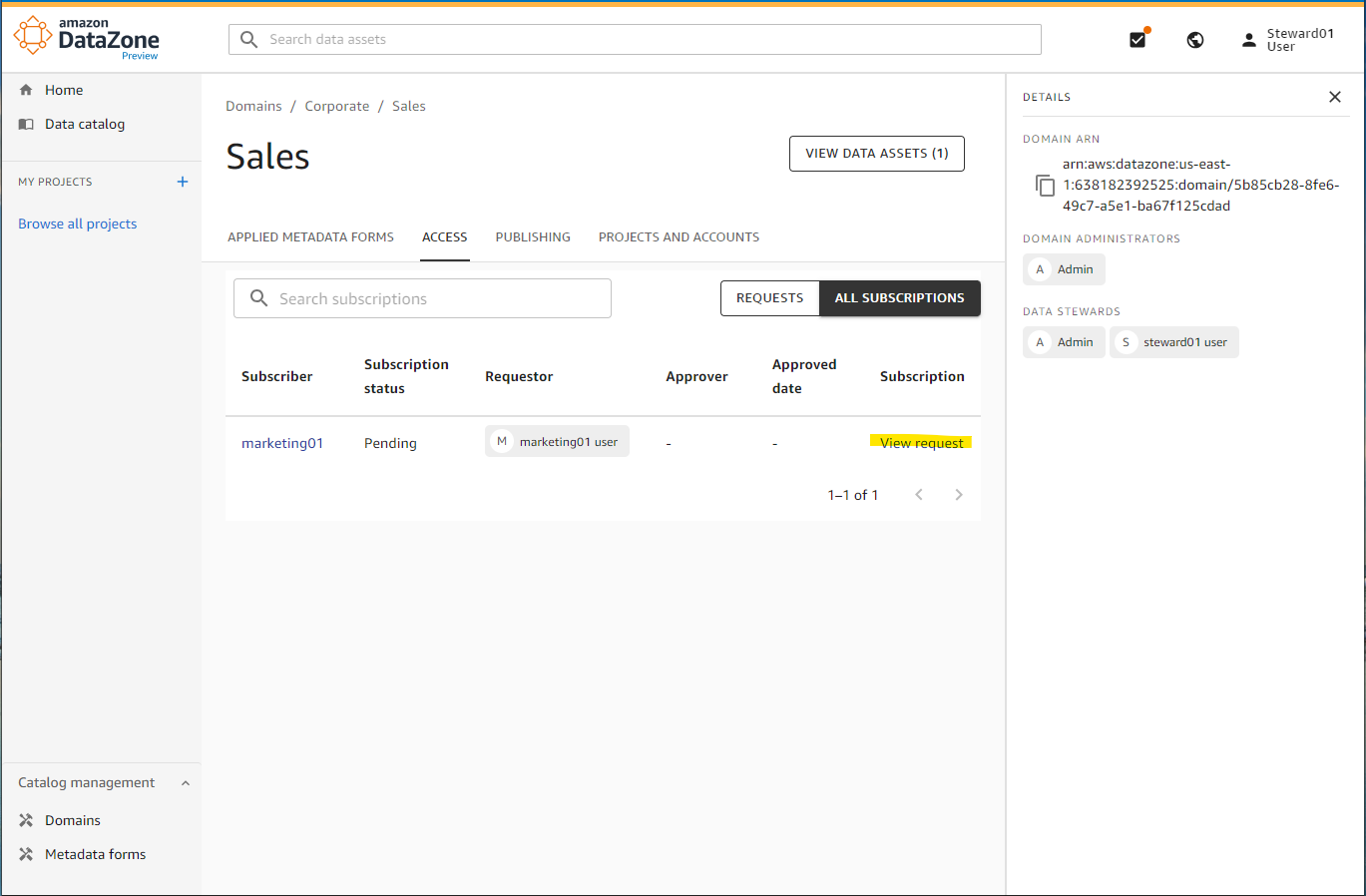This screenshot has height=896, width=1366.
Task: Collapse the Catalog management section
Action: [x=186, y=783]
